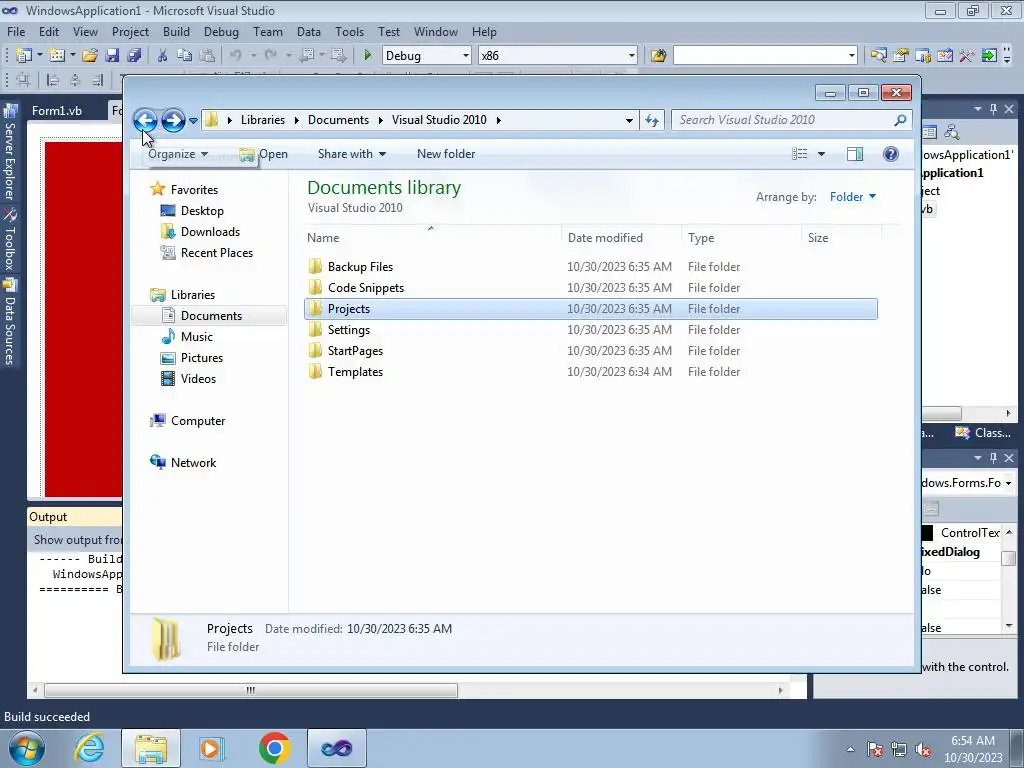The image size is (1024, 768).
Task: Click the ControlText black color swatch
Action: point(927,533)
